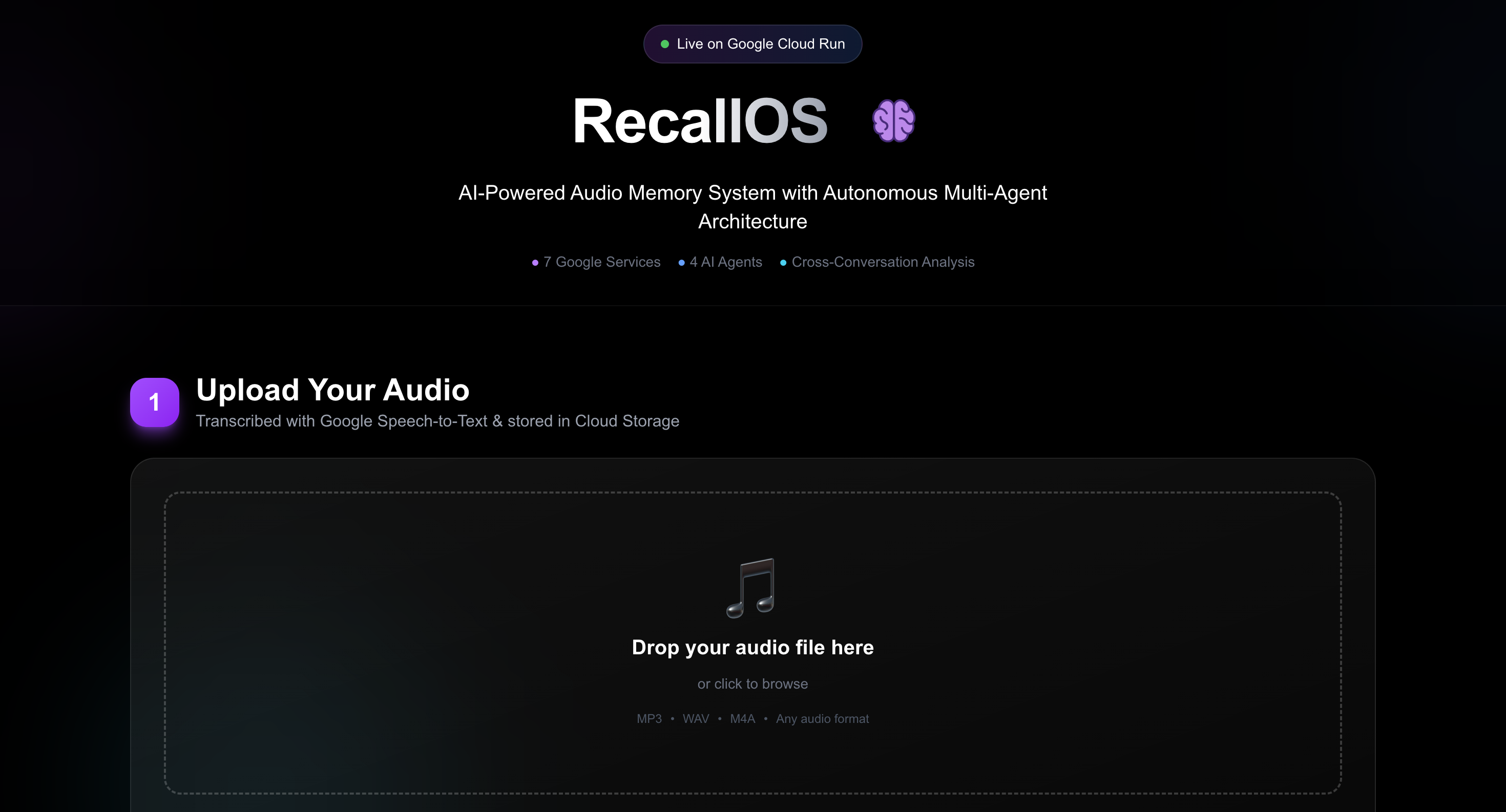Click the RecallOS title heading

(x=700, y=121)
